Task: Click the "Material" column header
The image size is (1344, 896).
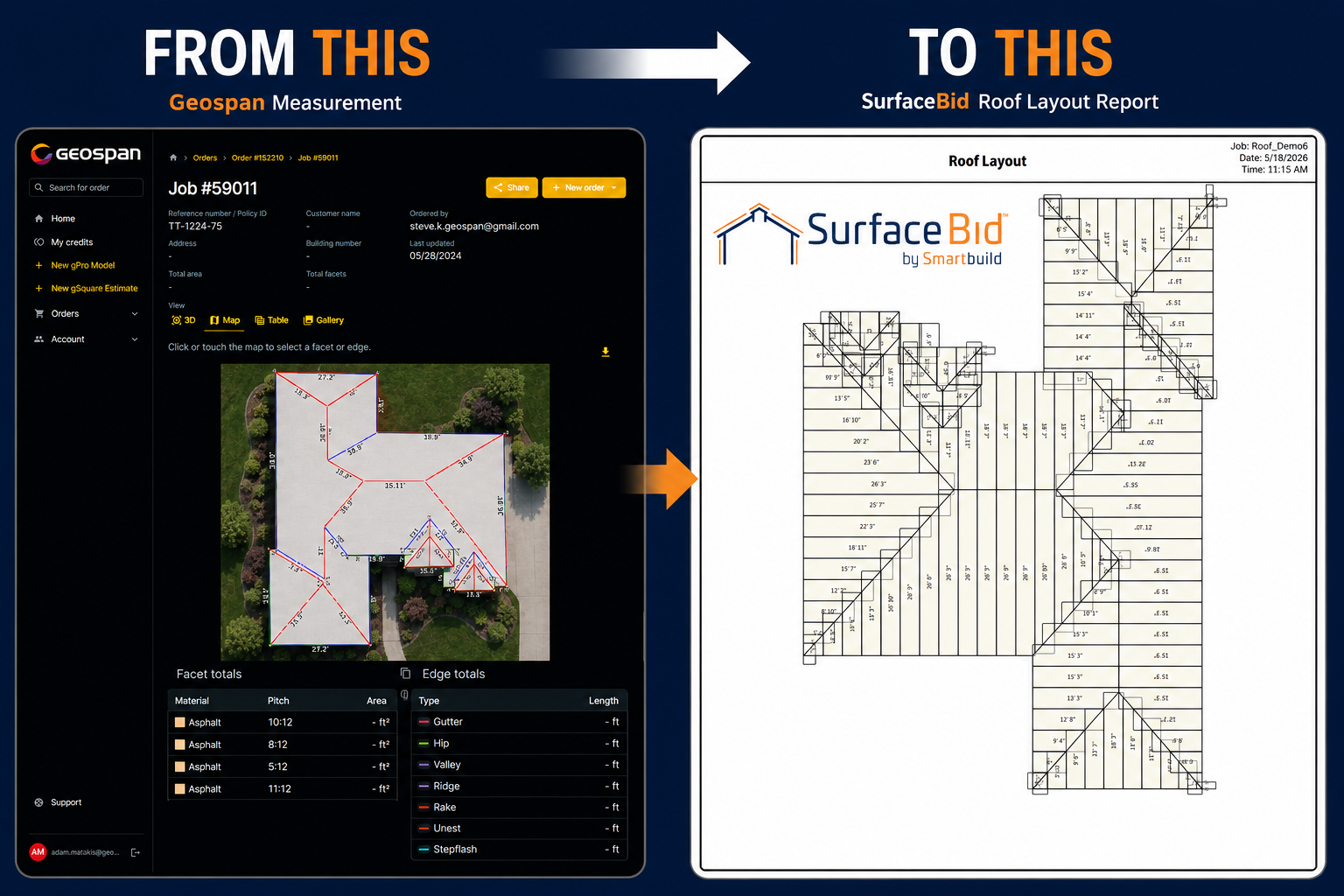Action: [192, 701]
